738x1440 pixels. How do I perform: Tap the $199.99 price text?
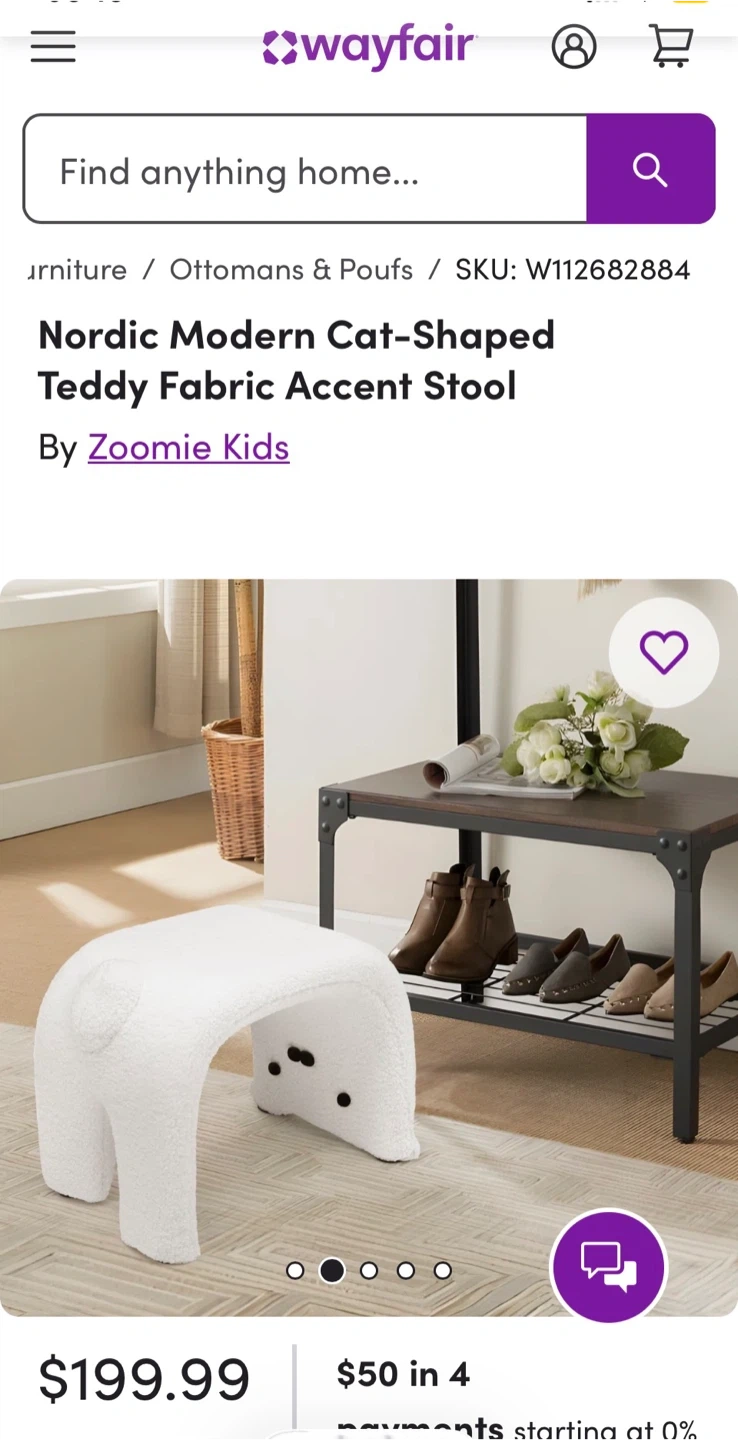point(144,1380)
